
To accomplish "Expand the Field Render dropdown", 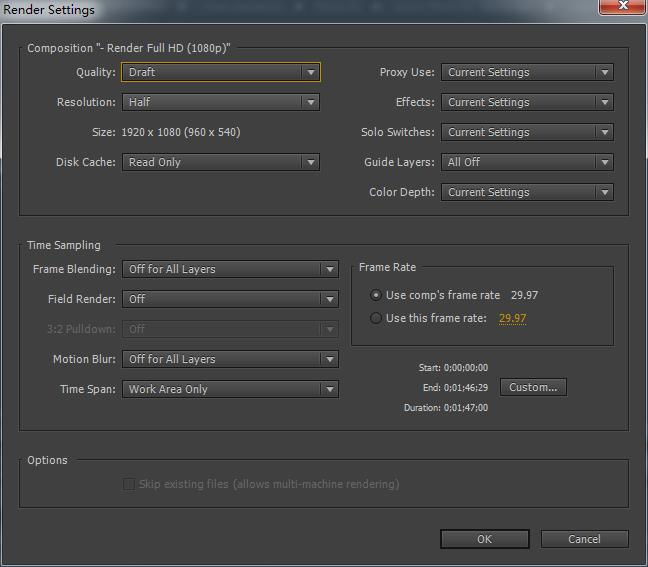I will pyautogui.click(x=230, y=299).
